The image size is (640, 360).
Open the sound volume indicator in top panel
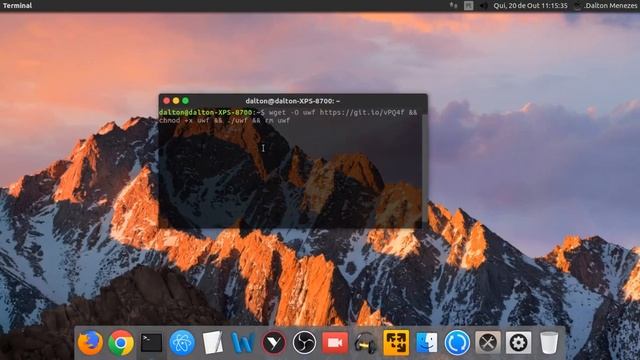click(483, 5)
